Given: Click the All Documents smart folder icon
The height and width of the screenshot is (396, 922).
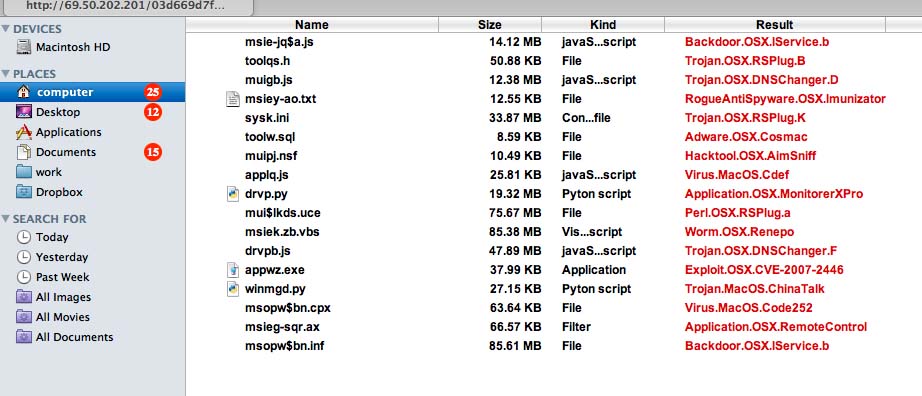Looking at the screenshot, I should (24, 337).
